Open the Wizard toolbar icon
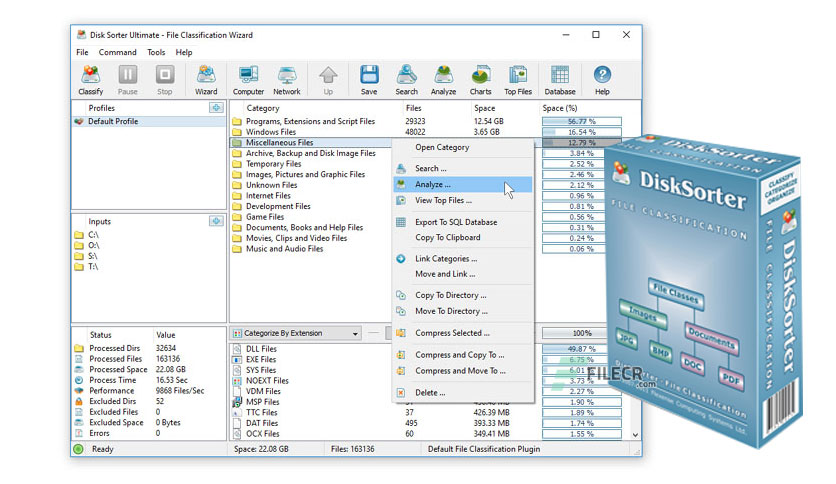Image resolution: width=836 pixels, height=484 pixels. click(x=206, y=80)
